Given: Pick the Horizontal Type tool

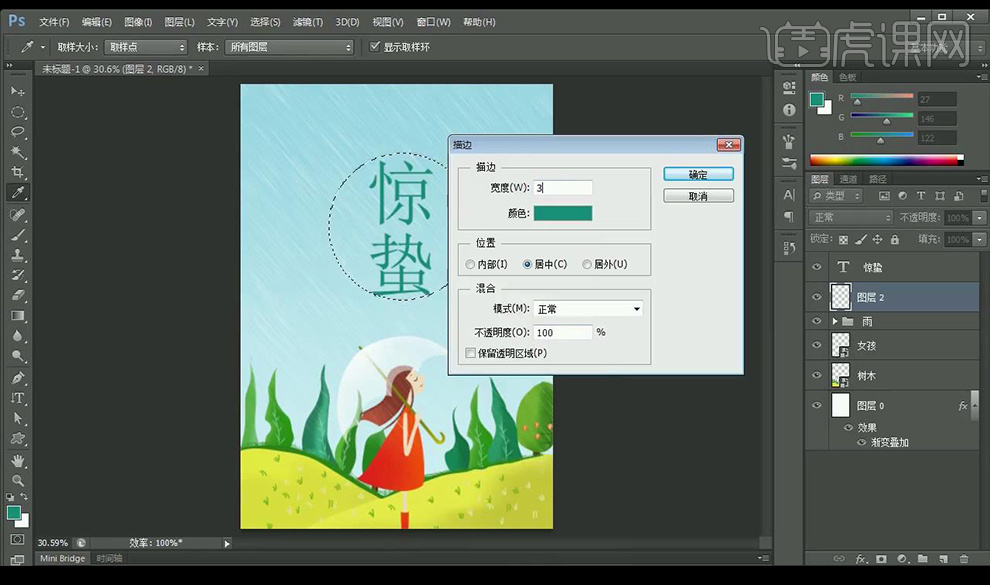Looking at the screenshot, I should tap(18, 398).
